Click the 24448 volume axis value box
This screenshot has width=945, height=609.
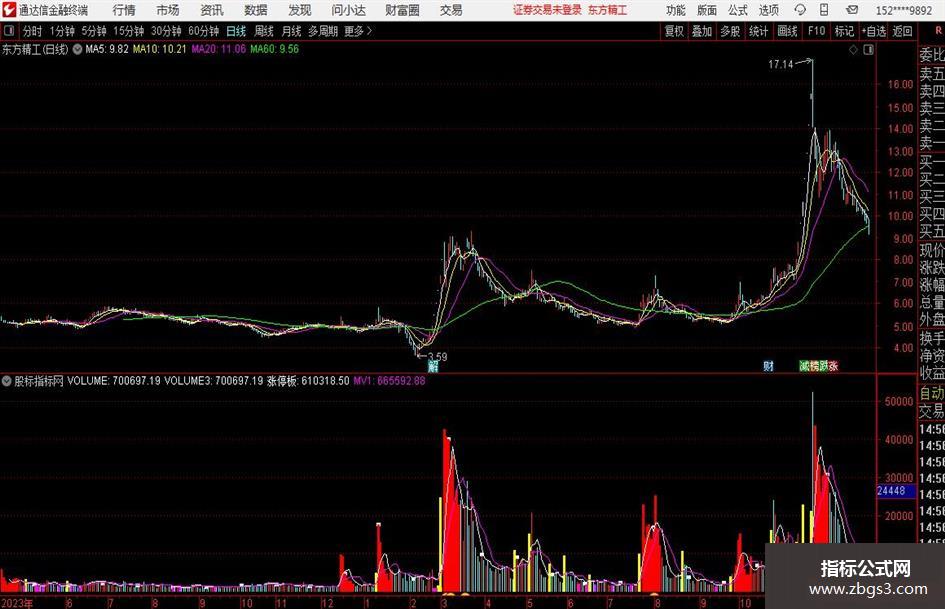point(895,491)
